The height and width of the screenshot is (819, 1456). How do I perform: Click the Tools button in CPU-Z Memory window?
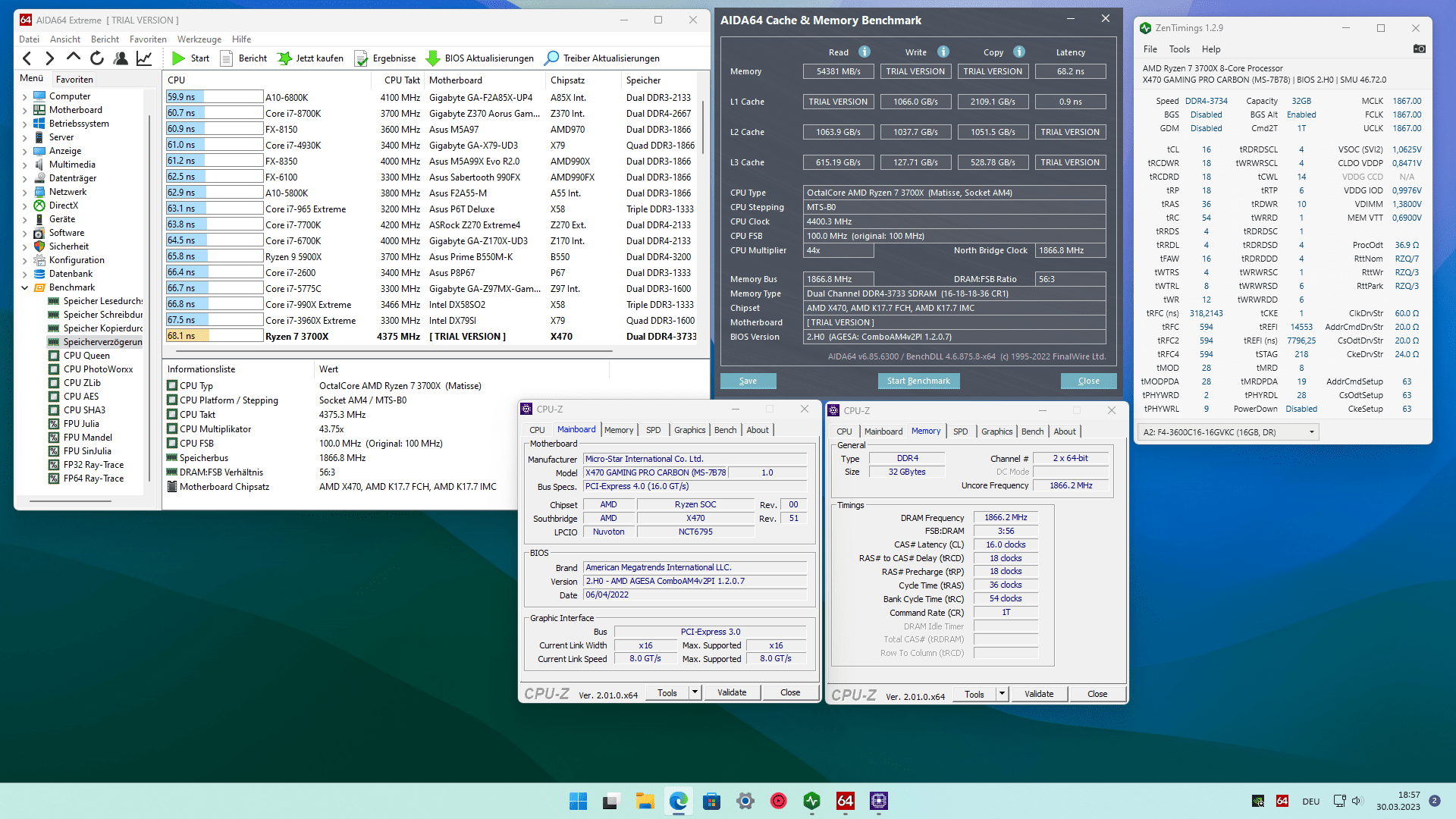[974, 694]
